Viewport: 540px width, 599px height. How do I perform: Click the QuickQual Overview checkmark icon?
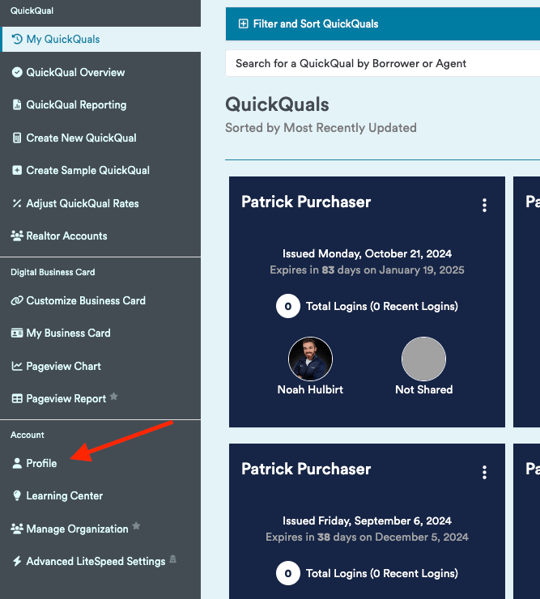coord(17,72)
